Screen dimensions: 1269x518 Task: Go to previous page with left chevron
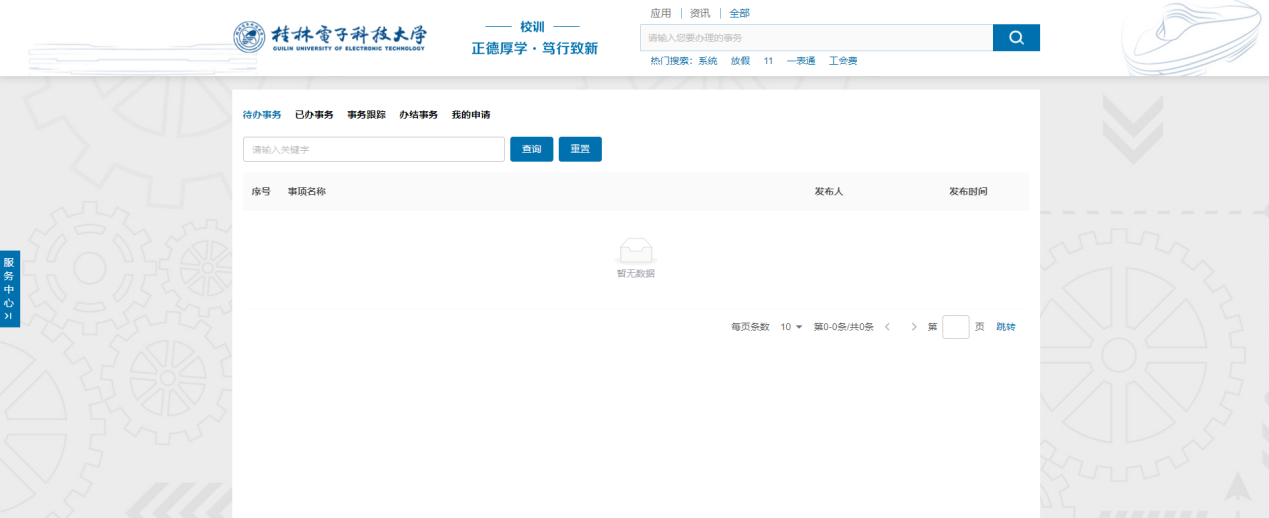[x=887, y=327]
